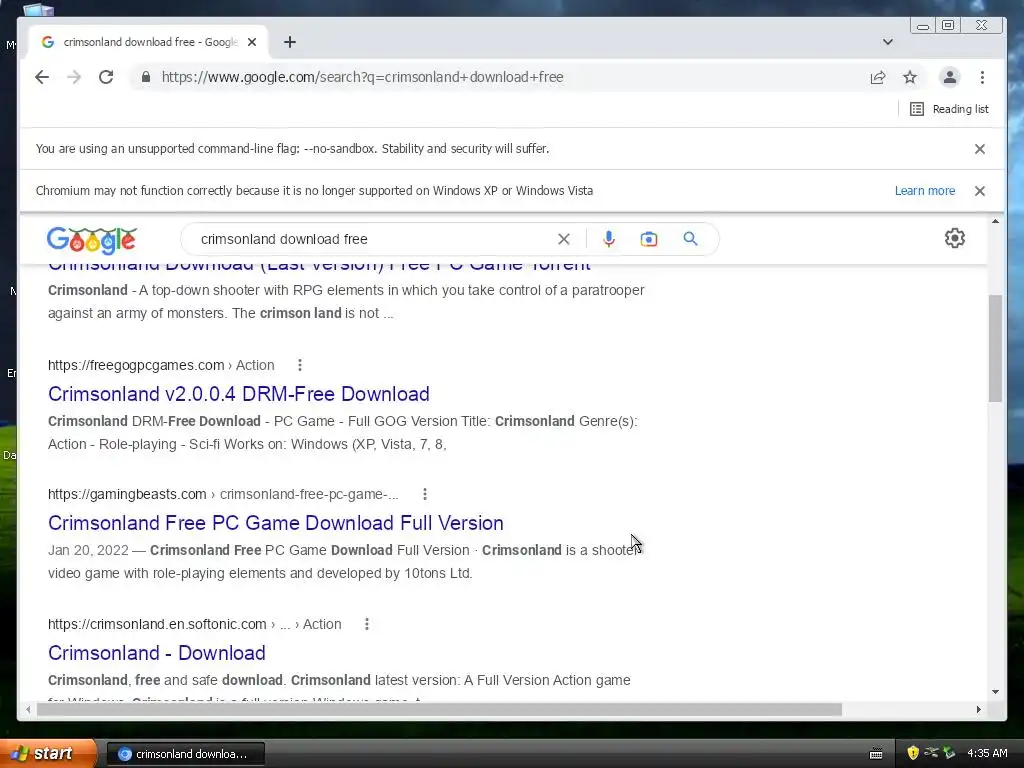Viewport: 1024px width, 768px height.
Task: Click the scroll left arrow at bottom
Action: tap(28, 709)
